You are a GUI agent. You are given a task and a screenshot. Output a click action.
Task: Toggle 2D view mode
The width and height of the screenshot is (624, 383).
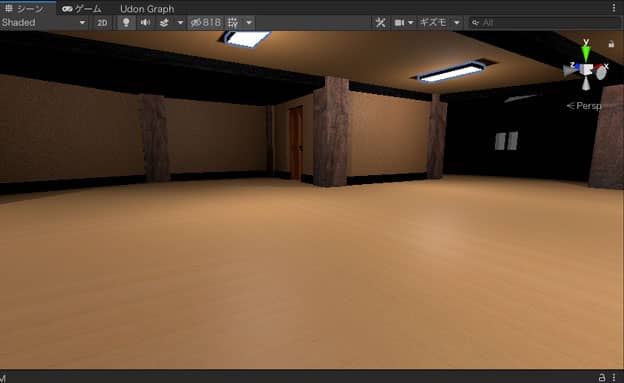pos(102,23)
